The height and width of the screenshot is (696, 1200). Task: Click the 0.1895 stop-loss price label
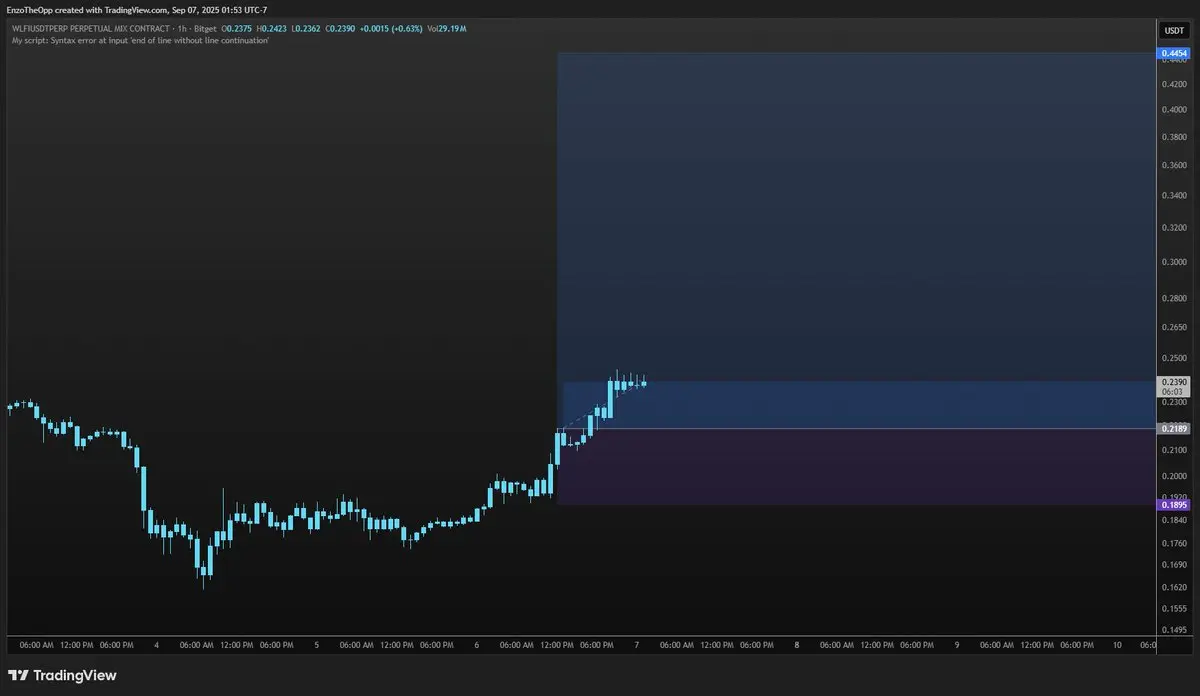[x=1174, y=505]
